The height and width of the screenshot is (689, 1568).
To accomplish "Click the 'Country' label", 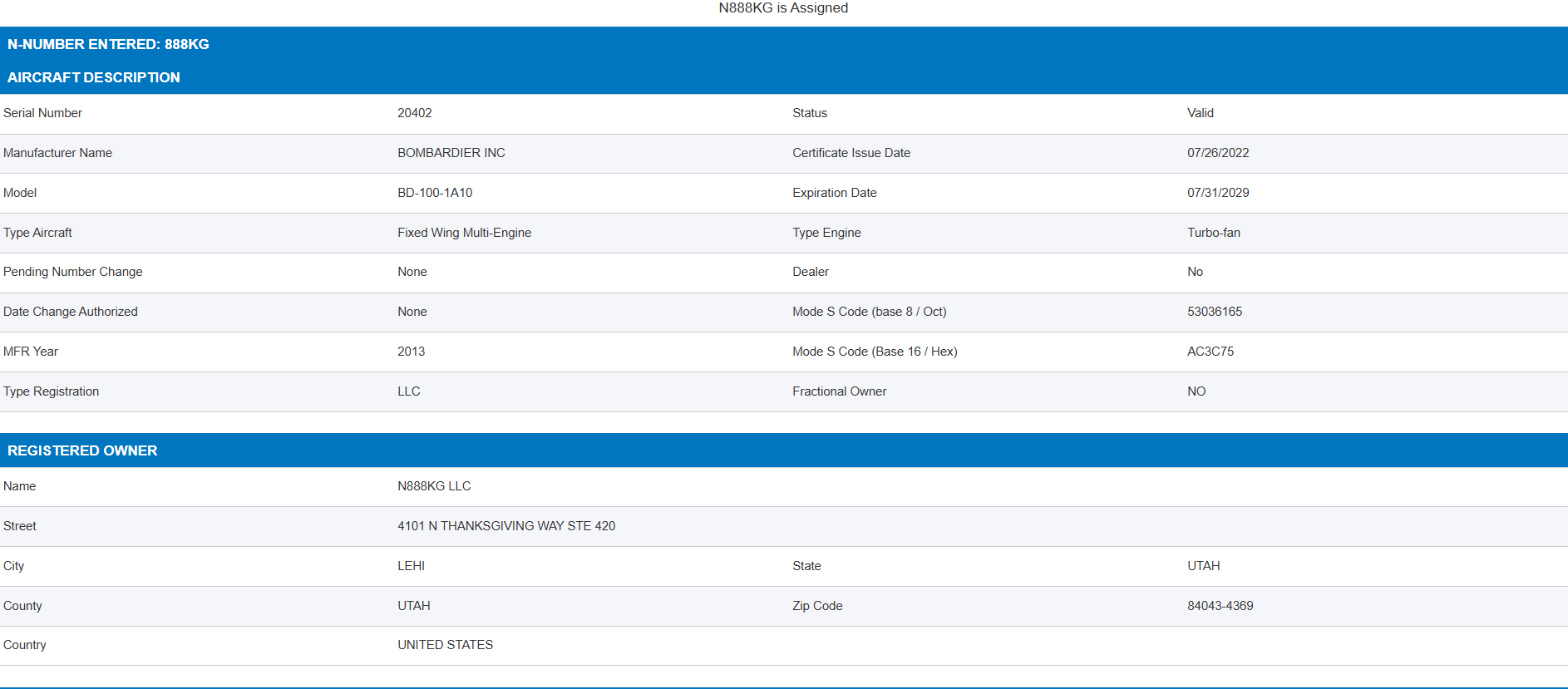I will (x=25, y=645).
